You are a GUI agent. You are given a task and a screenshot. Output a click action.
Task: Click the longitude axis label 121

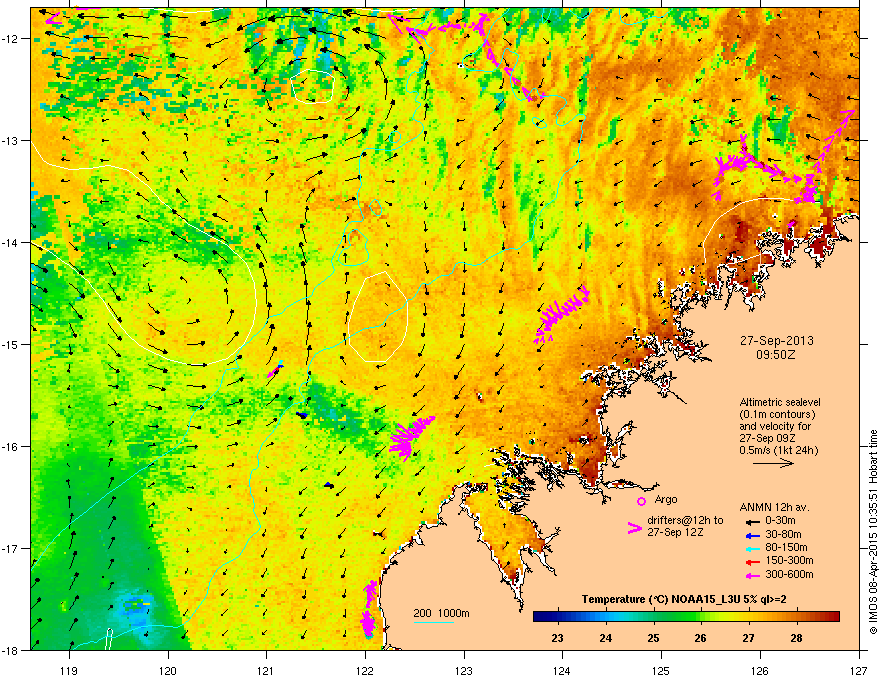266,671
